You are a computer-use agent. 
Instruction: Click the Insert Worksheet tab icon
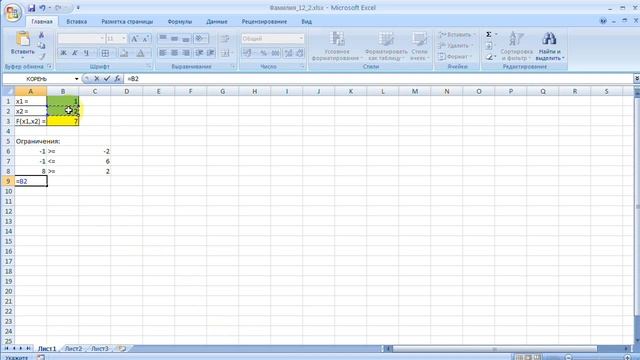(x=122, y=349)
